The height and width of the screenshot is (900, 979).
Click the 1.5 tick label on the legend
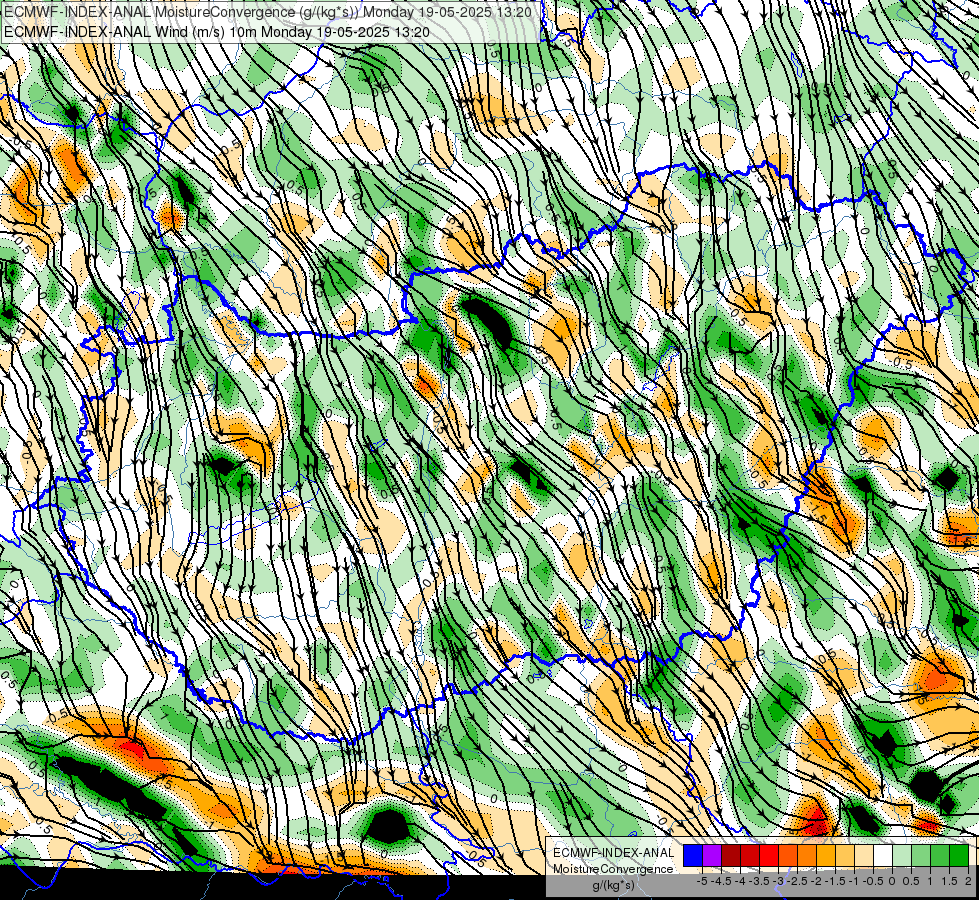click(948, 881)
